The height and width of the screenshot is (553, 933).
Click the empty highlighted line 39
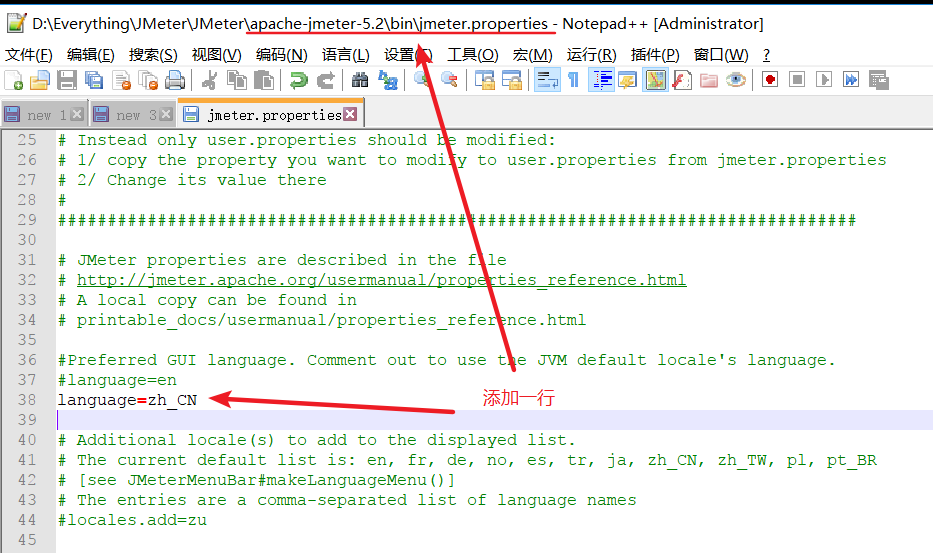495,420
